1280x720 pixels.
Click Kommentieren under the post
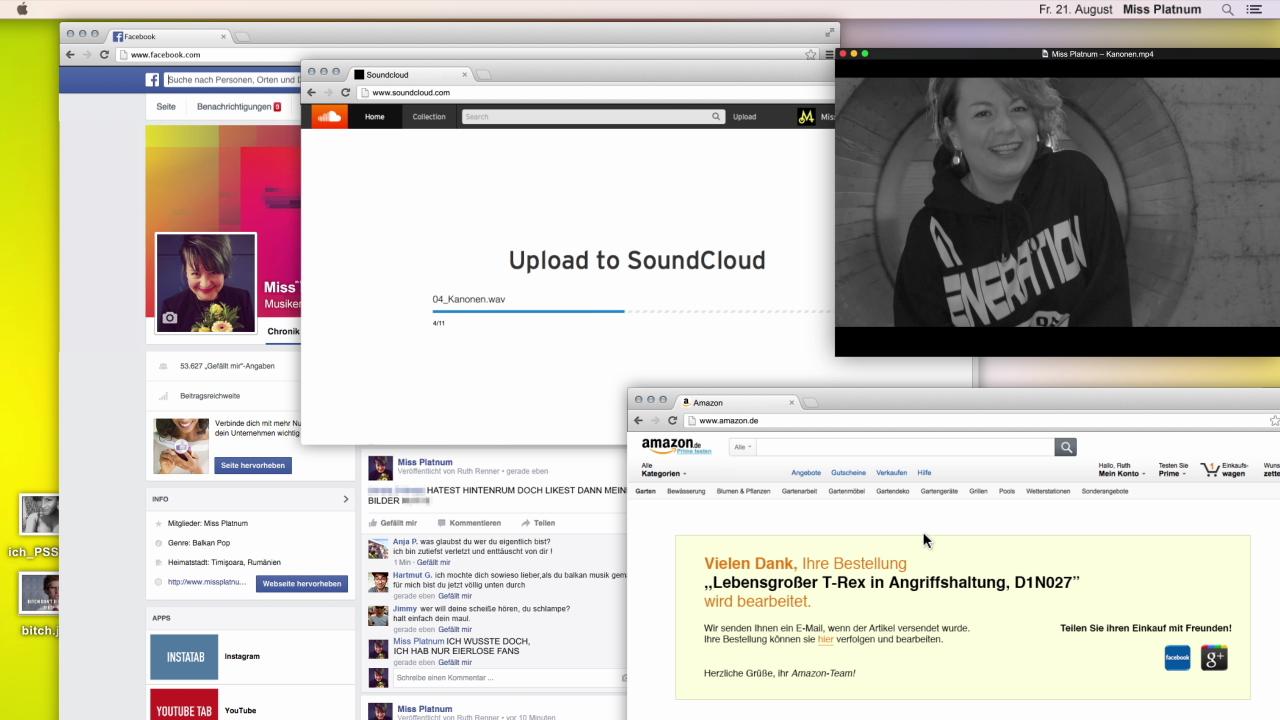(469, 523)
